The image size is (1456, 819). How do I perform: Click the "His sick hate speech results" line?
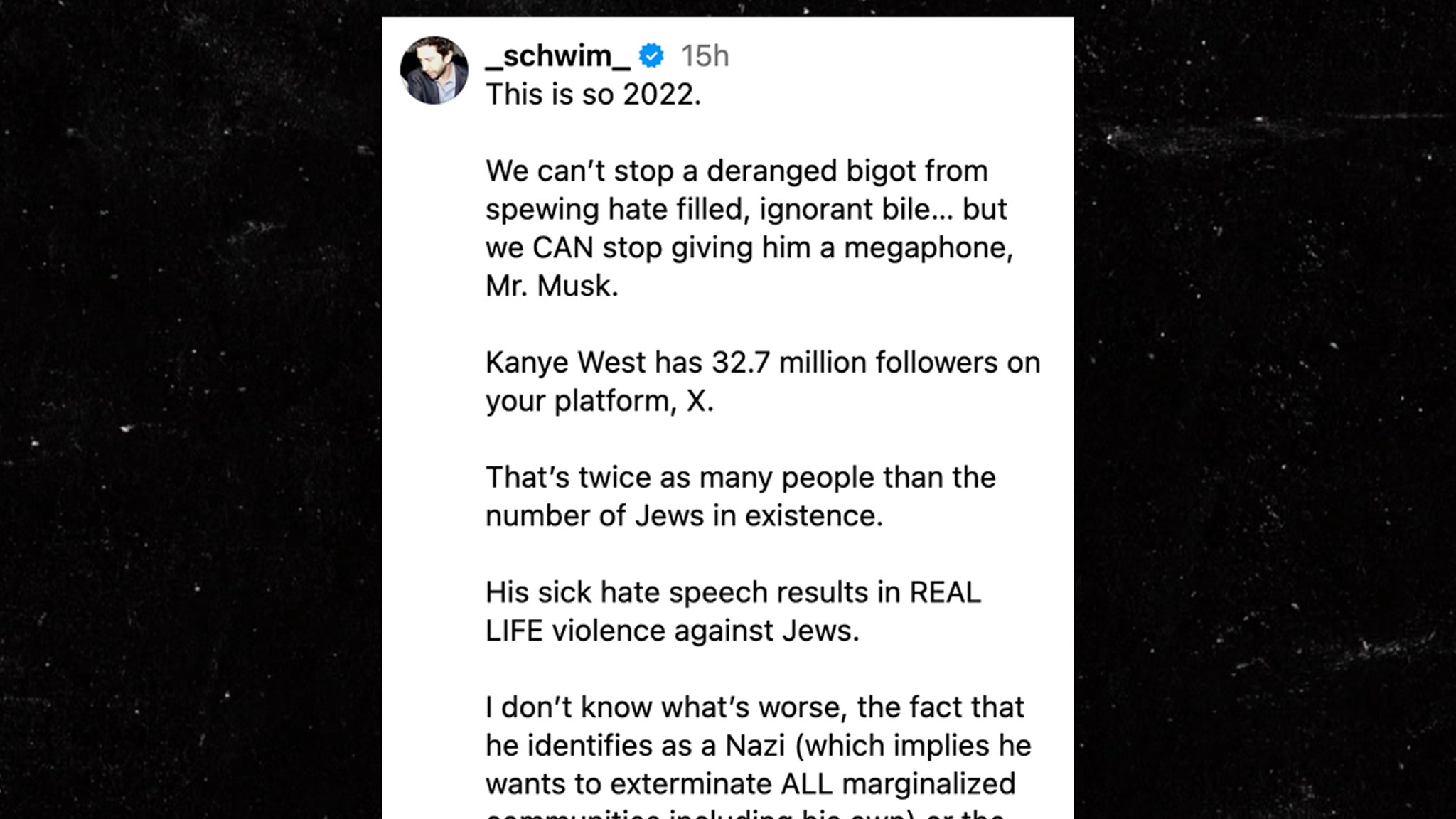pyautogui.click(x=733, y=592)
